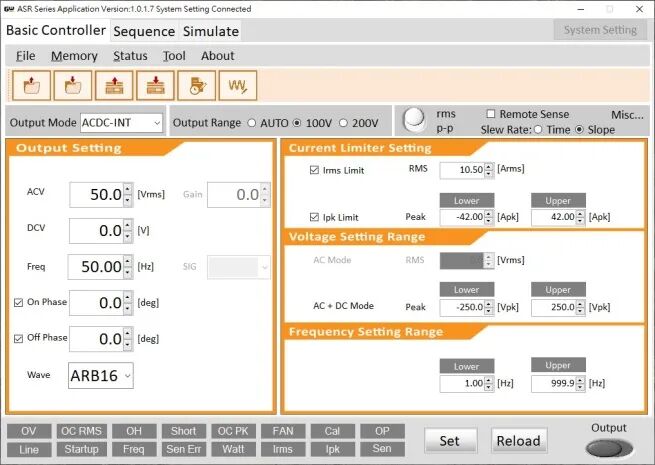655x465 pixels.
Task: Choose Slope slew rate option
Action: point(579,130)
